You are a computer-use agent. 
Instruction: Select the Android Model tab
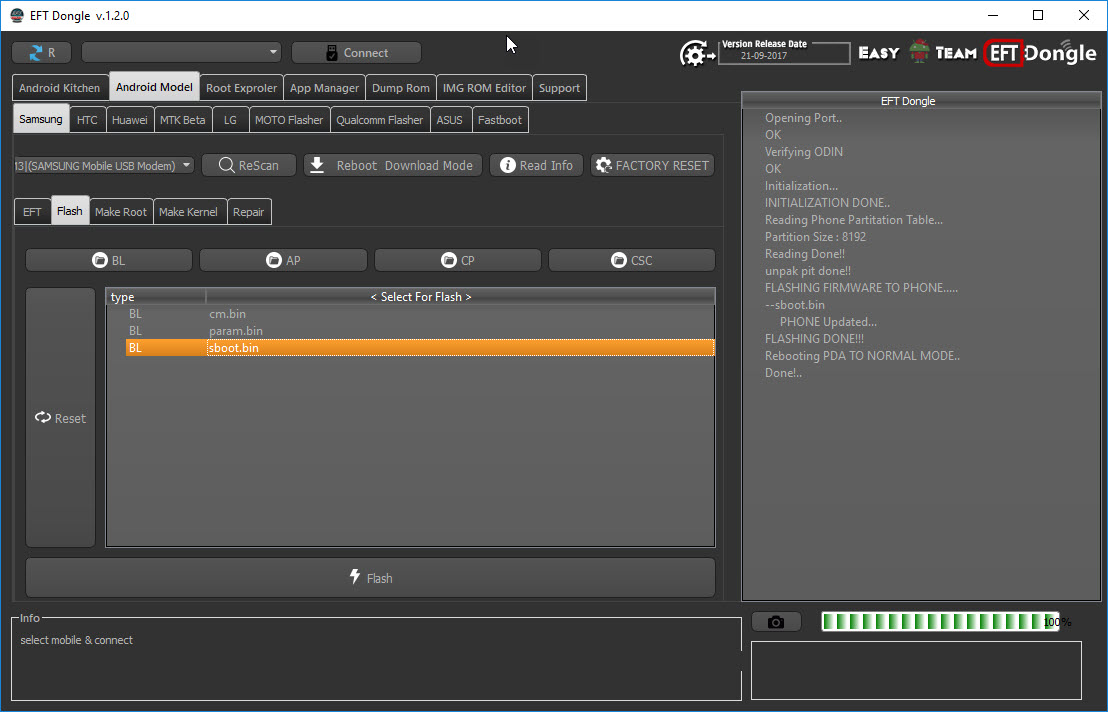154,87
